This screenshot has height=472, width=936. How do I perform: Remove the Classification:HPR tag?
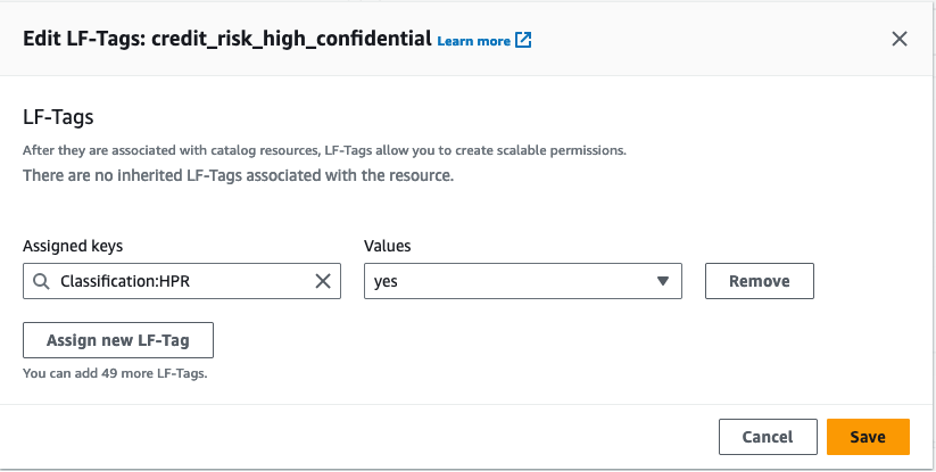(759, 282)
